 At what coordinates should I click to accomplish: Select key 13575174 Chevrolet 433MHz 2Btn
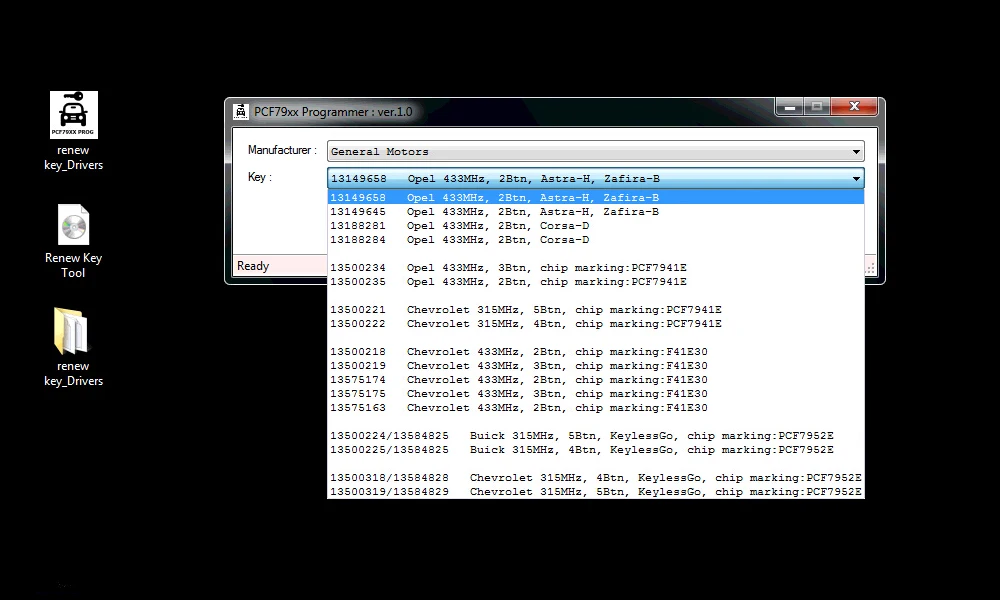[x=596, y=380]
